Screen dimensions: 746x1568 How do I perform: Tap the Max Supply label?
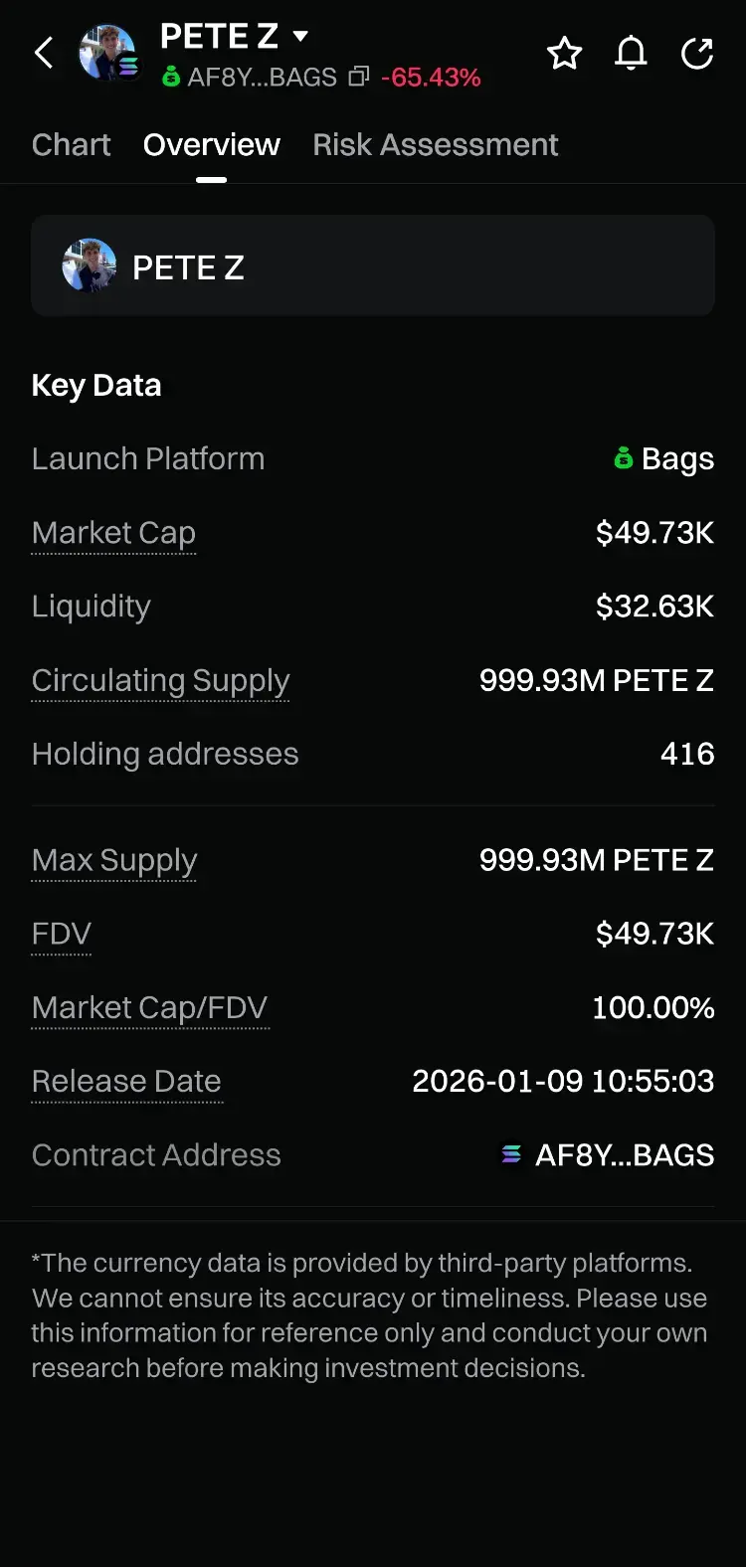114,860
